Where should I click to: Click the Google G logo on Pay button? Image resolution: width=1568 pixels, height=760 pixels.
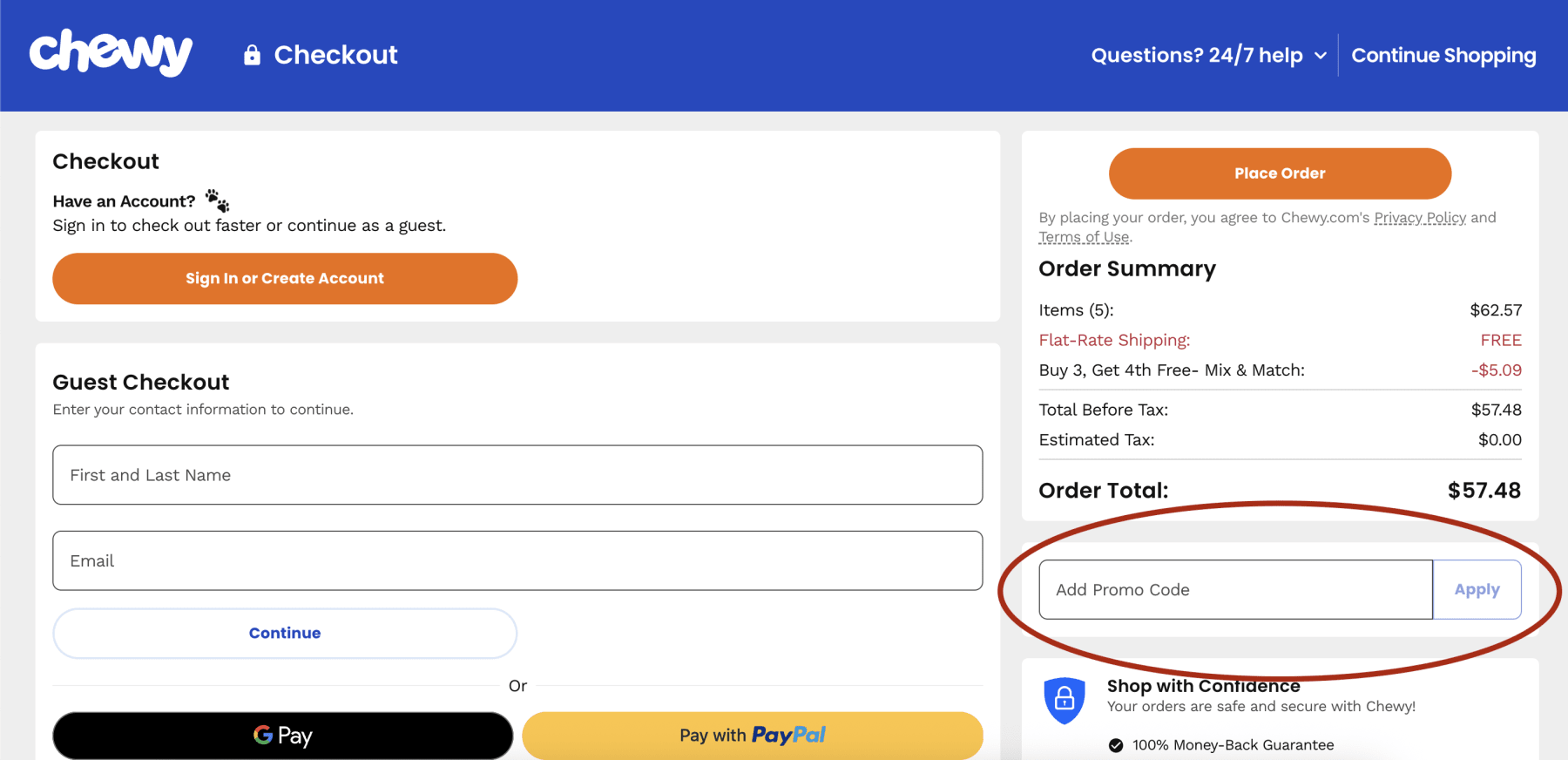pos(262,735)
